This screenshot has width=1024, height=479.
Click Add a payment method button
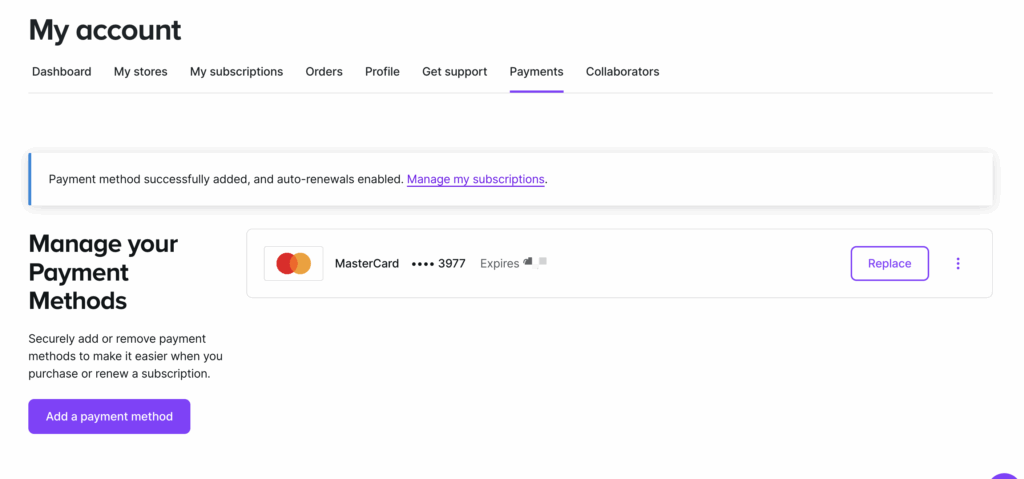coord(109,417)
